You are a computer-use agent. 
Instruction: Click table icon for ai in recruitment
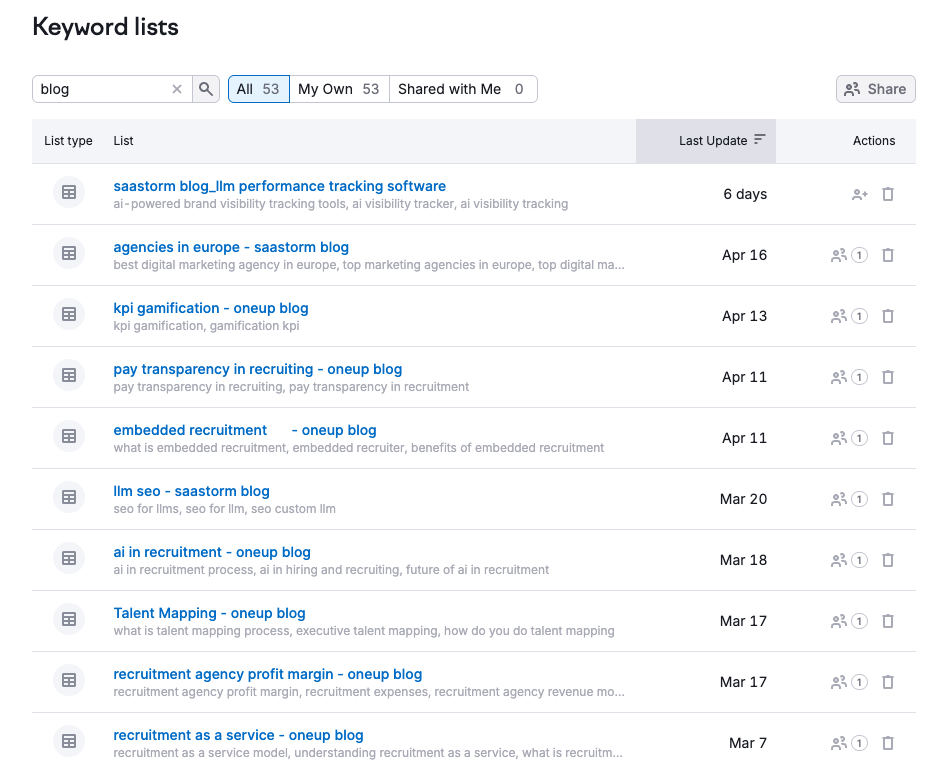(x=69, y=558)
